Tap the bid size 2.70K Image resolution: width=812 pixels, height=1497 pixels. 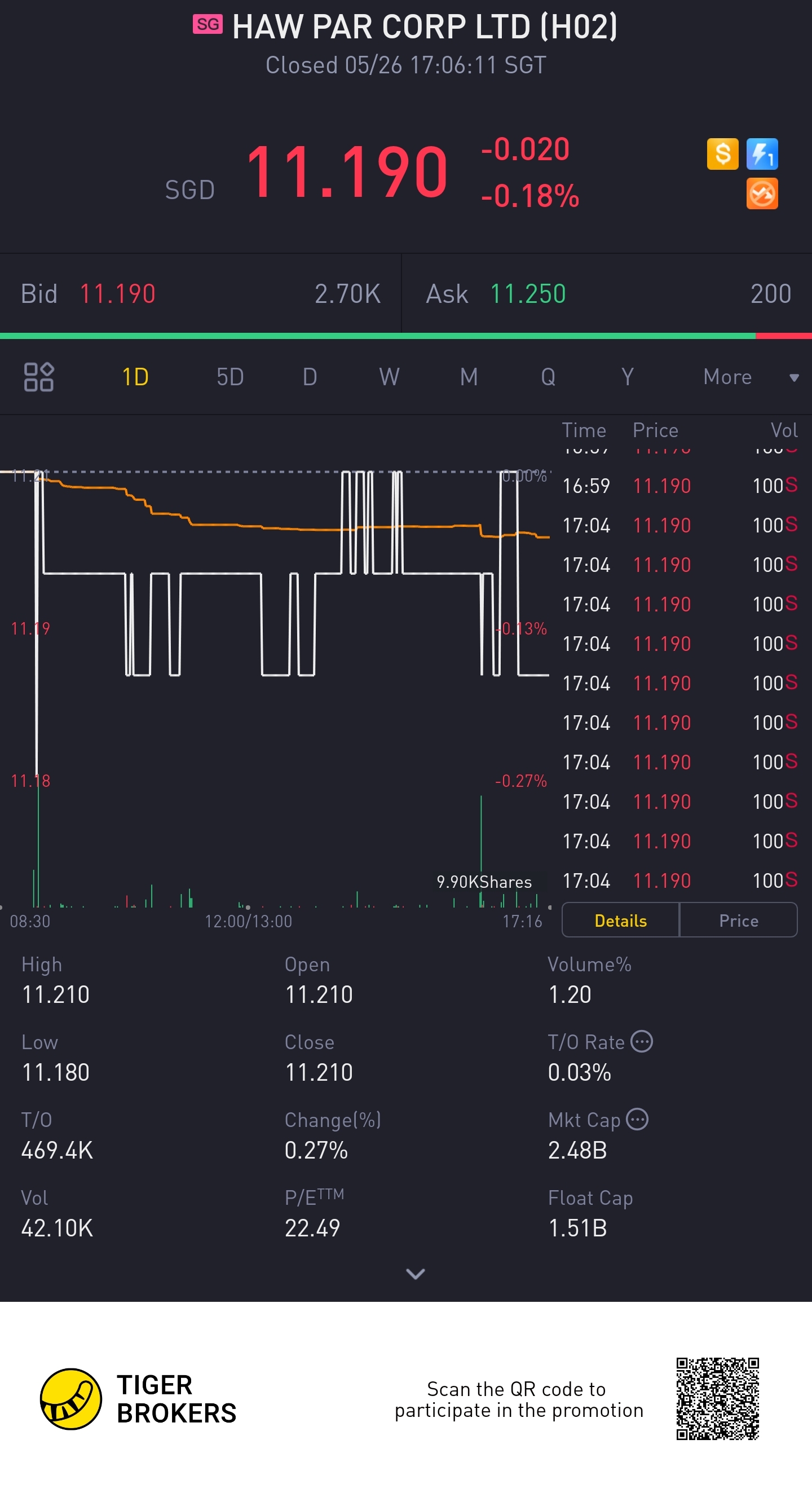347,294
